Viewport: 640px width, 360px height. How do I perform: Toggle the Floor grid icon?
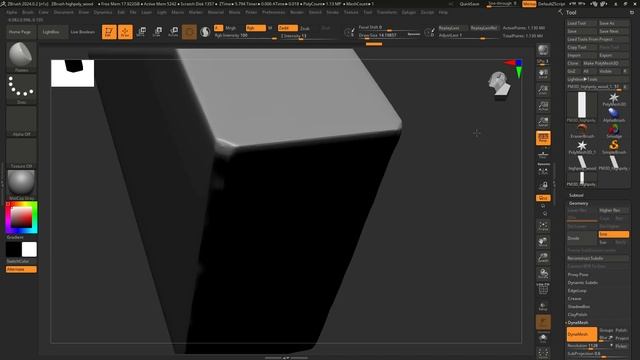click(x=543, y=155)
